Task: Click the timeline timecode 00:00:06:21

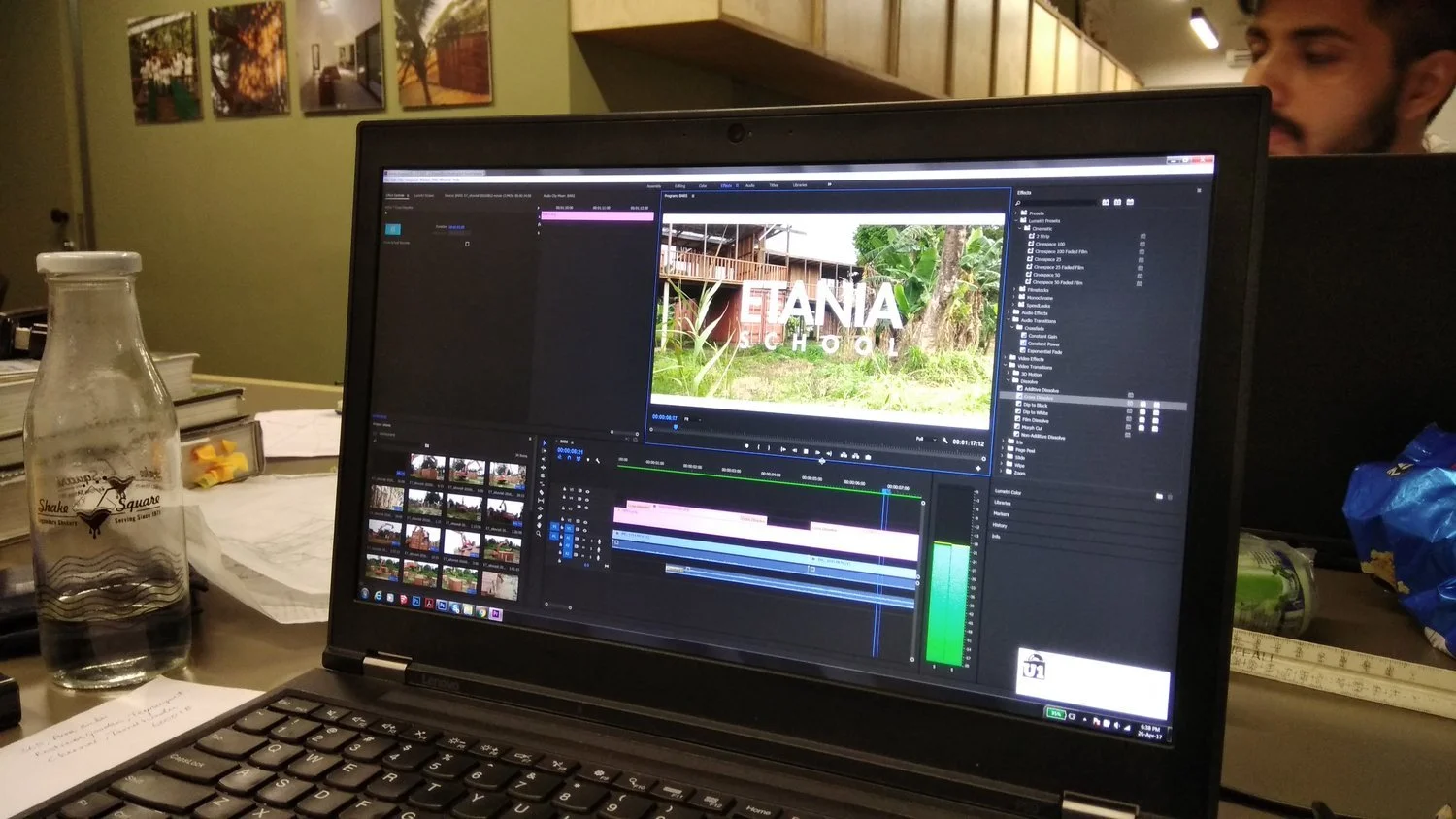Action: (570, 451)
